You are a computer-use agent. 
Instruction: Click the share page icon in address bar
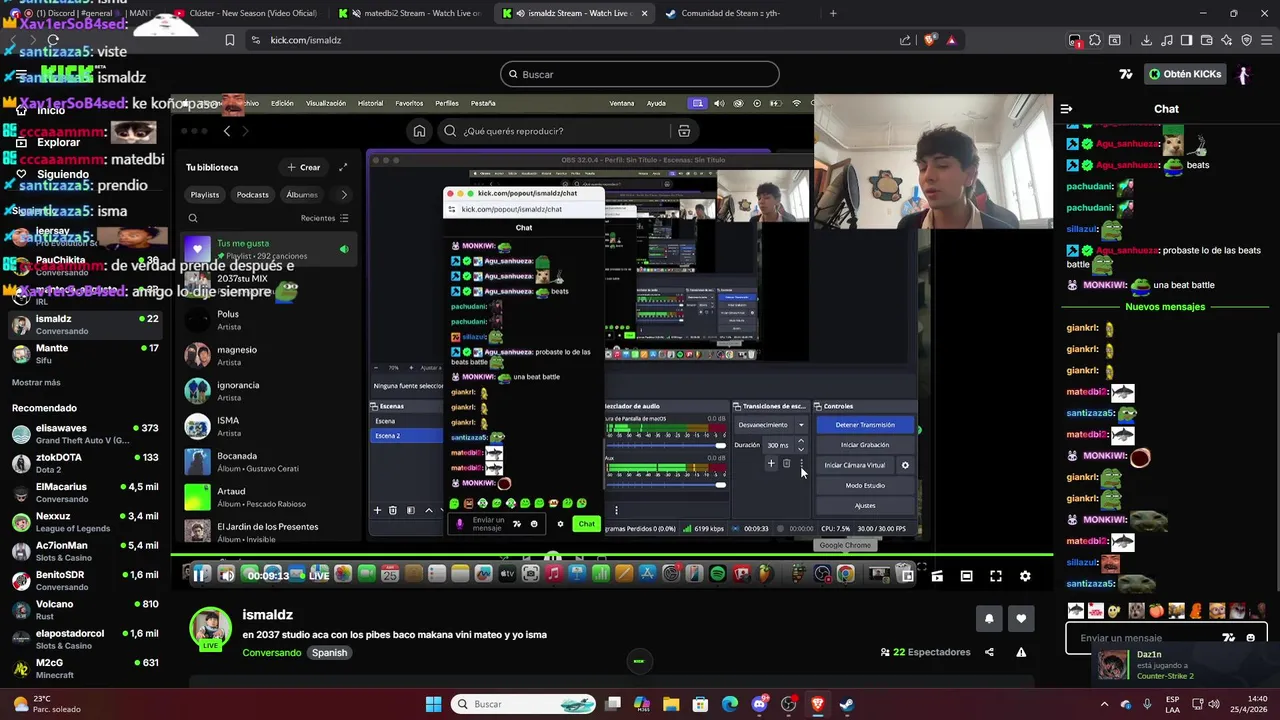pos(905,40)
